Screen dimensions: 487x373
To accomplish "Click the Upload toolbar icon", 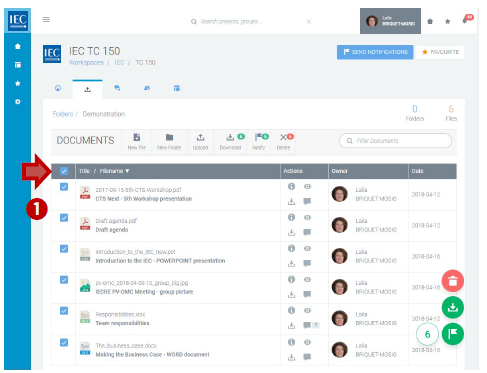I will [x=200, y=142].
